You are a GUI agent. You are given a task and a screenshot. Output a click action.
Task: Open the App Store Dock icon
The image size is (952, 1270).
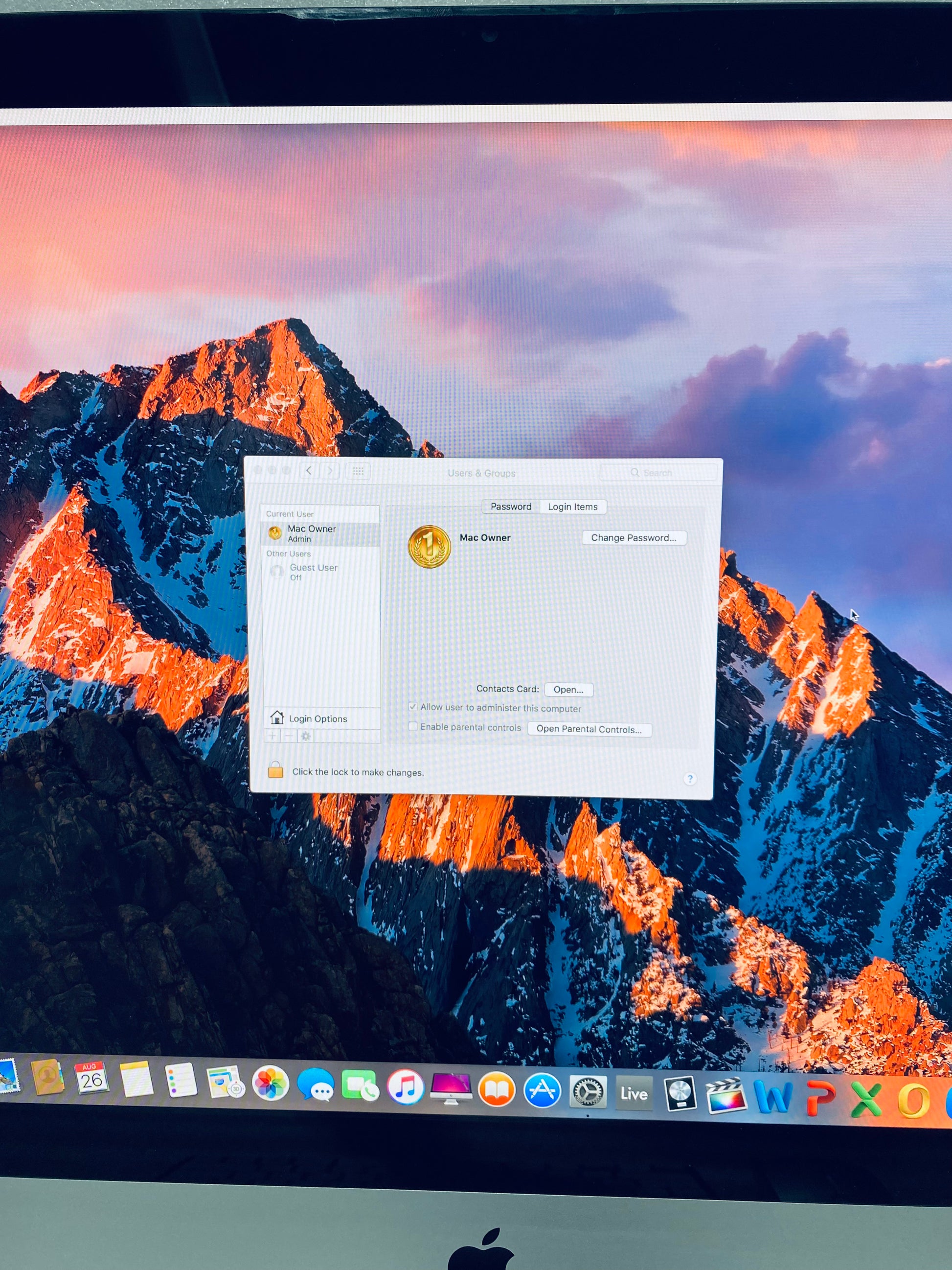tap(542, 1090)
